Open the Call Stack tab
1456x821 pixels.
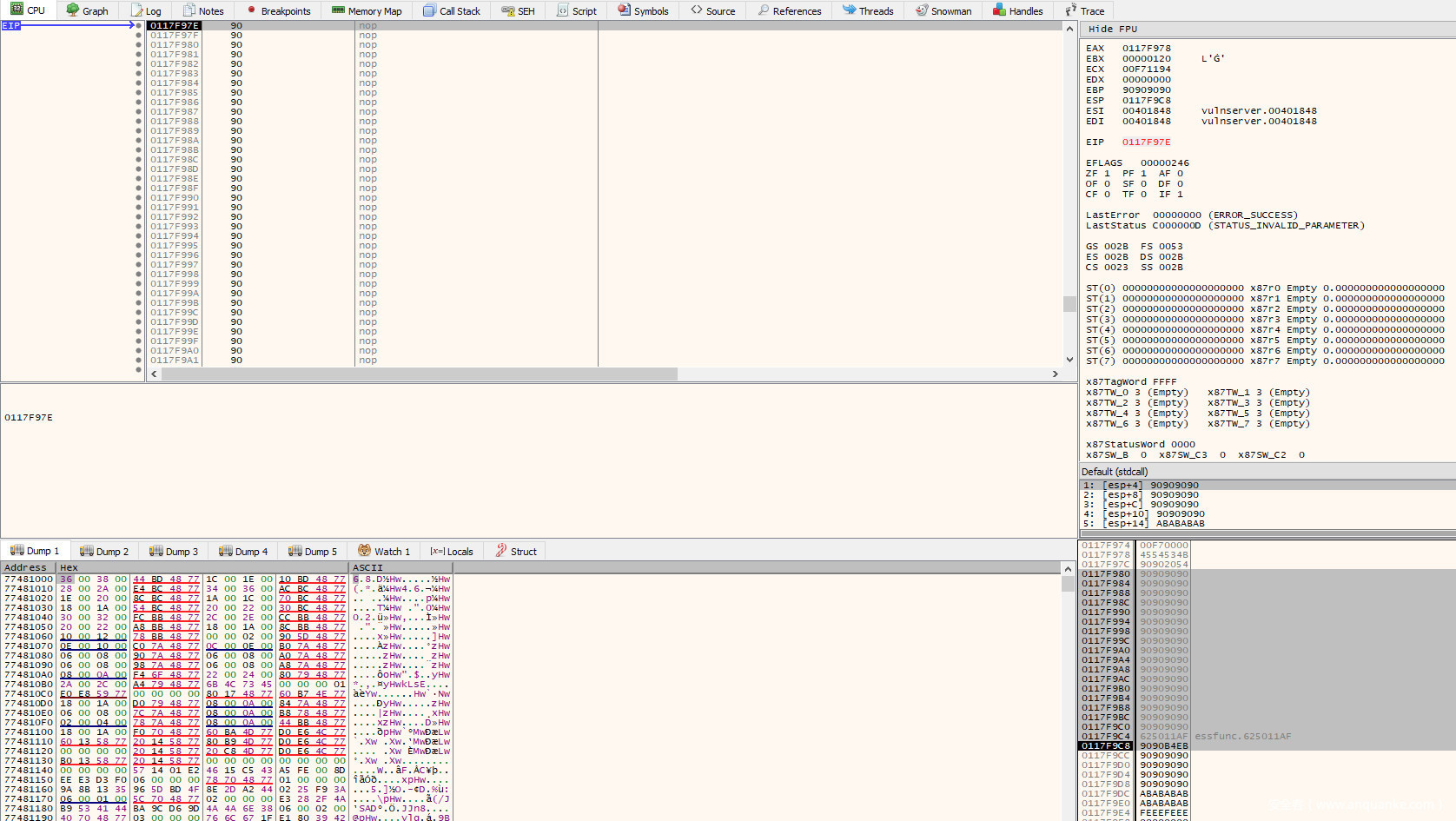[x=452, y=11]
